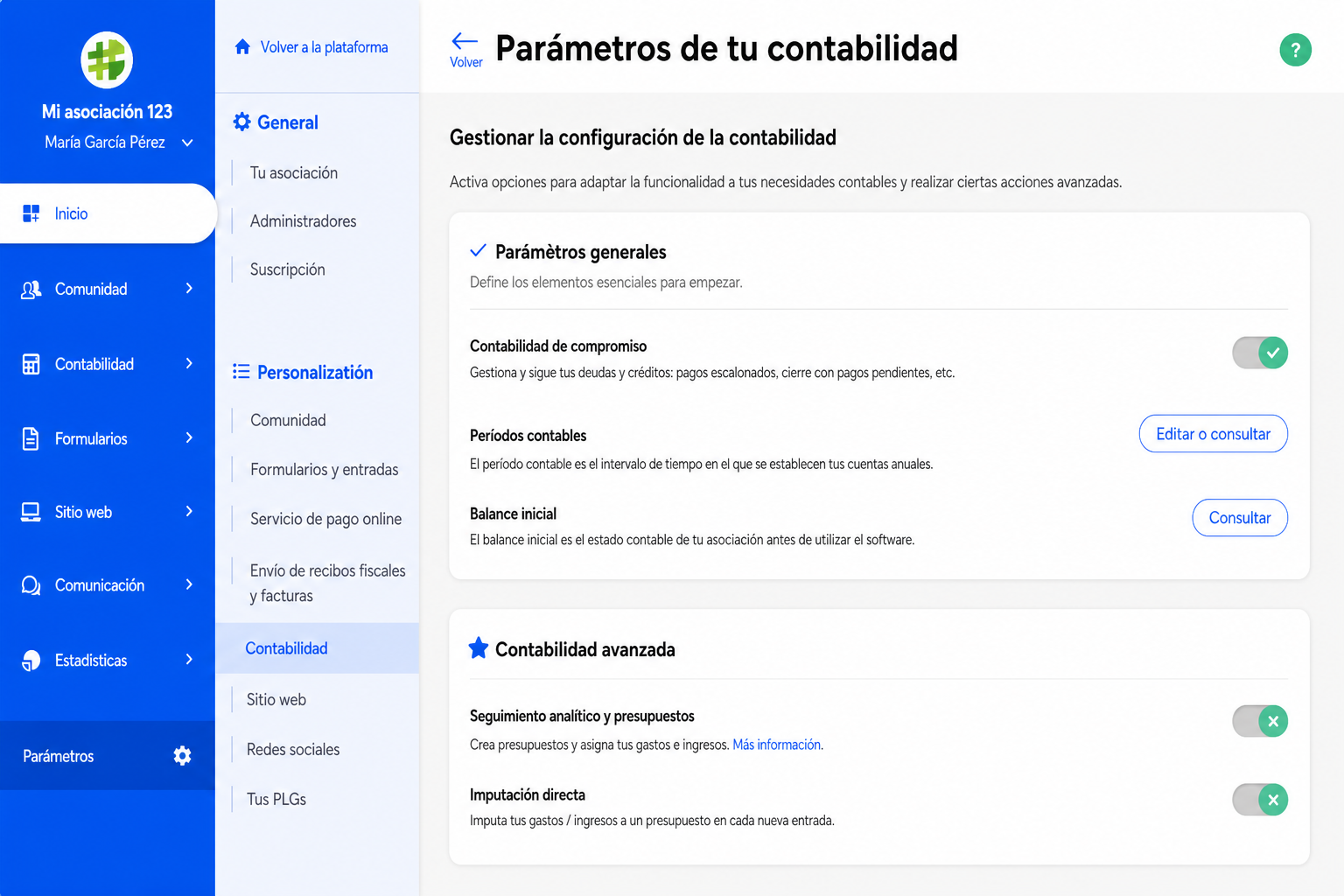Click the Consultar button for Balance inicial

click(x=1240, y=518)
